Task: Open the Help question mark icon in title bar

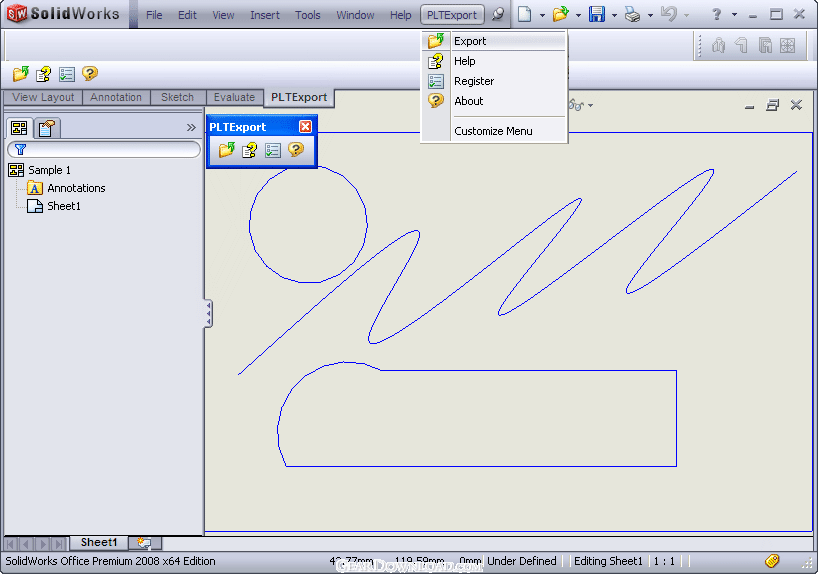Action: click(x=717, y=14)
